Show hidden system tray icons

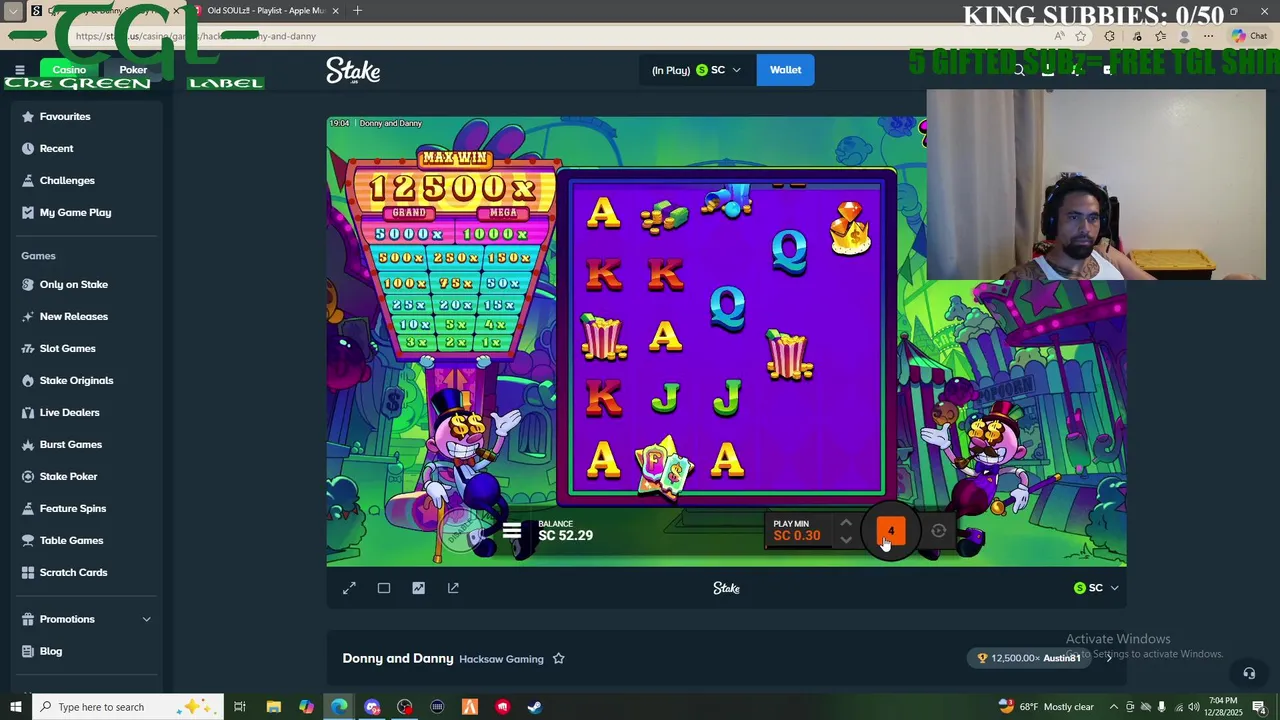pyautogui.click(x=1113, y=707)
